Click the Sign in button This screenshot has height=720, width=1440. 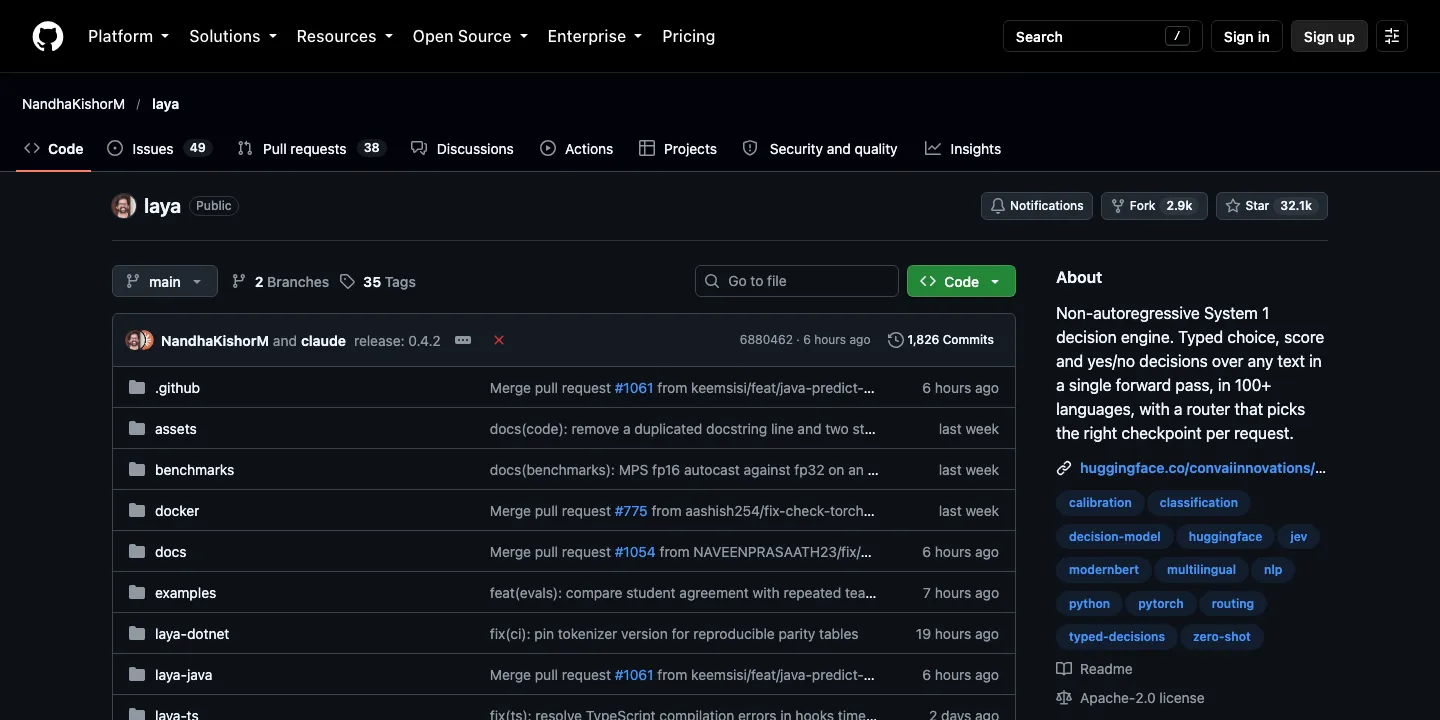(1246, 36)
